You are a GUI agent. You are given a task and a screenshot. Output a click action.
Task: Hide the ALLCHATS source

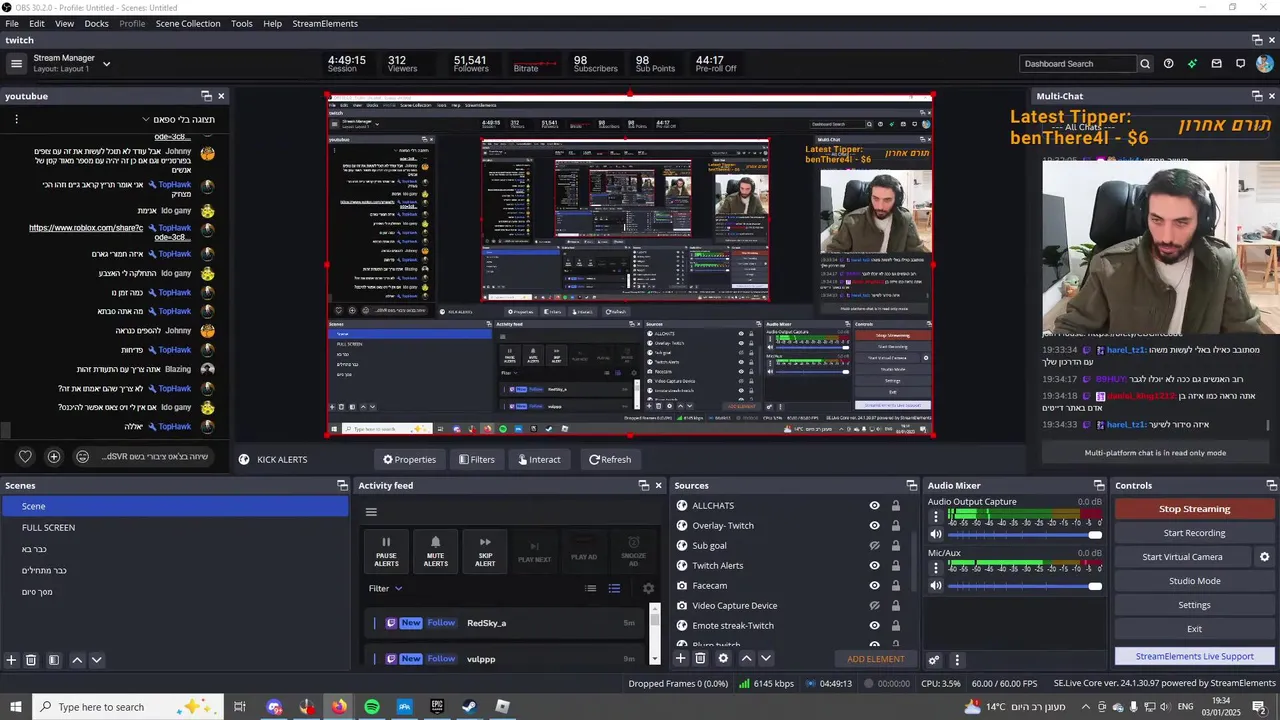point(875,506)
